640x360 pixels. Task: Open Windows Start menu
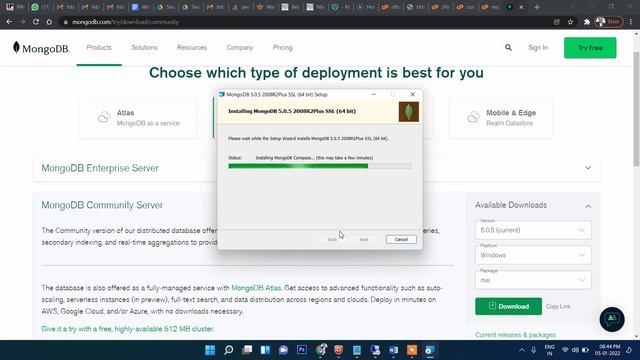pyautogui.click(x=210, y=350)
